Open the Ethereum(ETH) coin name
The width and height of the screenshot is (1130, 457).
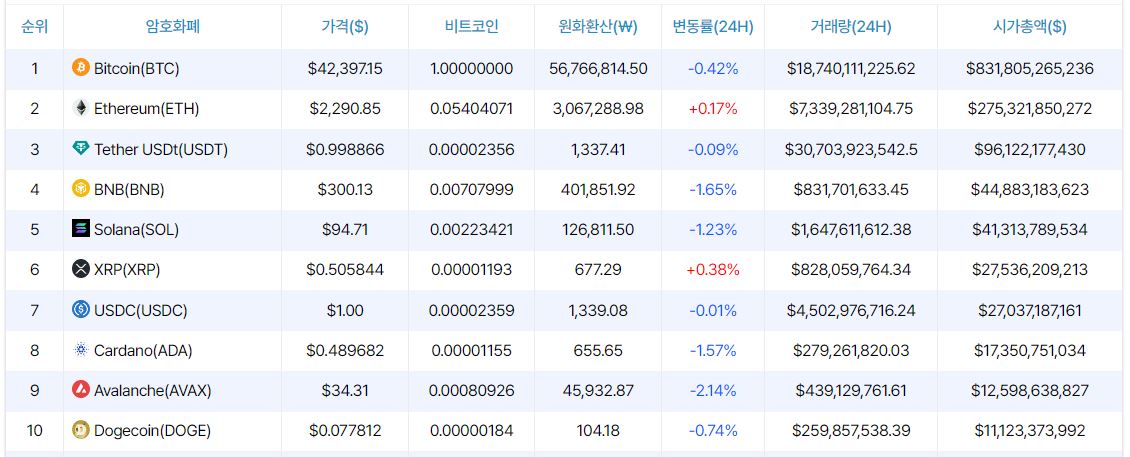point(146,109)
